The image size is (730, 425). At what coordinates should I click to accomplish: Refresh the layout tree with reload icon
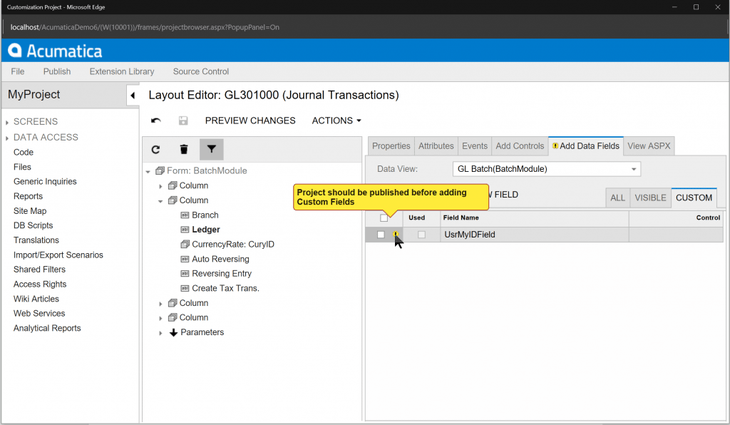(156, 149)
